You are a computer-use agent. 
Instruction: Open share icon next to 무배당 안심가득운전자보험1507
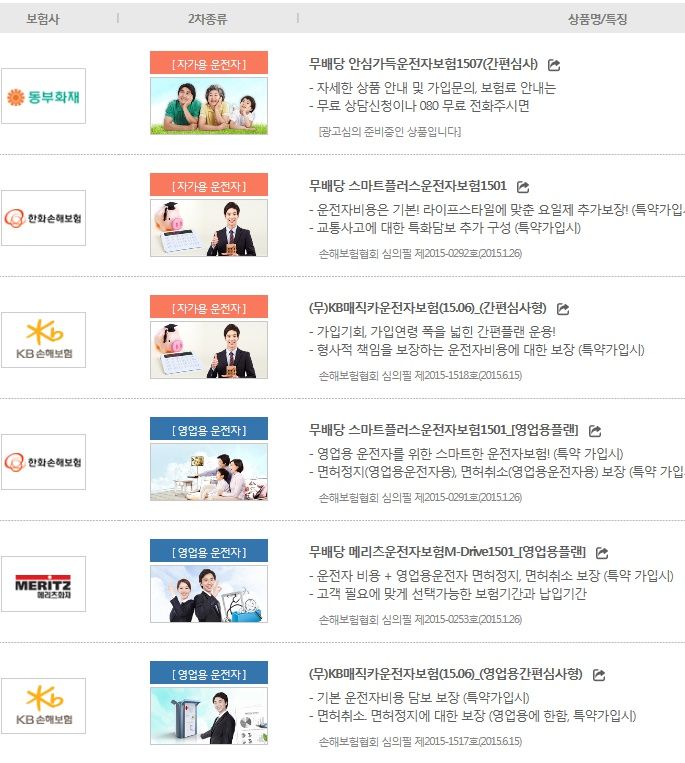click(x=554, y=65)
